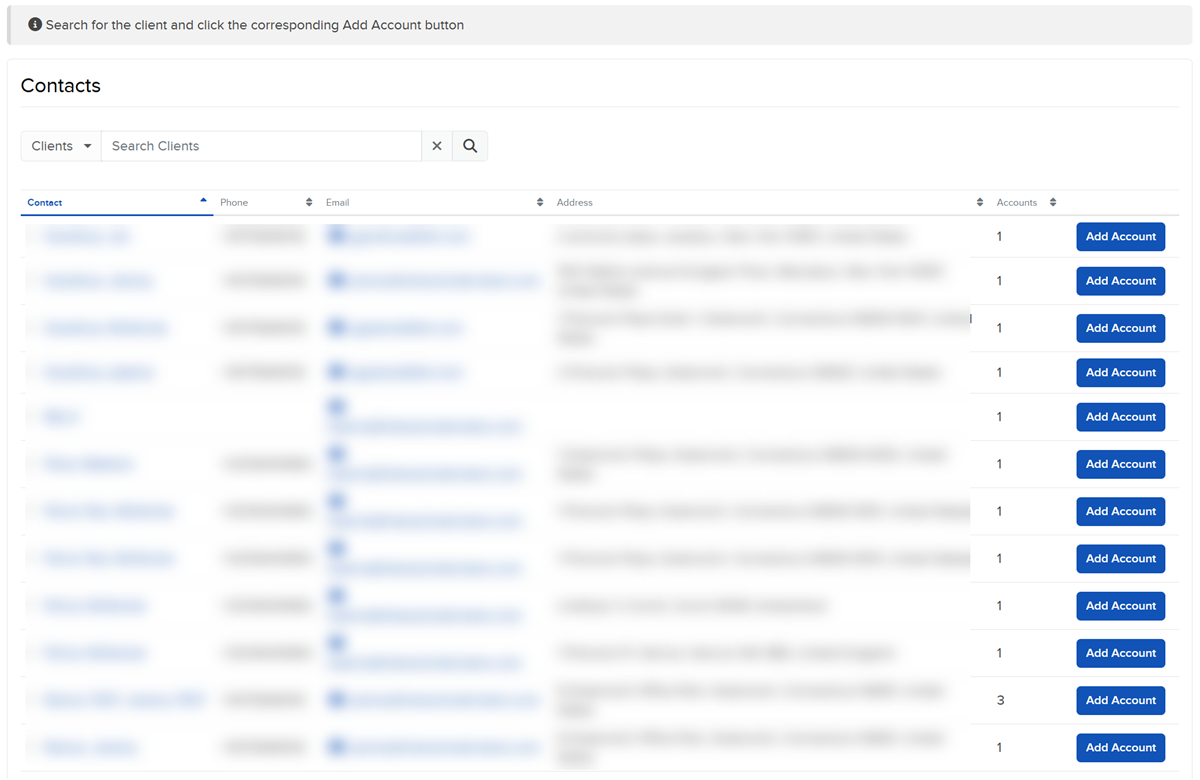Screen dimensions: 1200x780
Task: Click Add Account in the first row
Action: [1120, 237]
